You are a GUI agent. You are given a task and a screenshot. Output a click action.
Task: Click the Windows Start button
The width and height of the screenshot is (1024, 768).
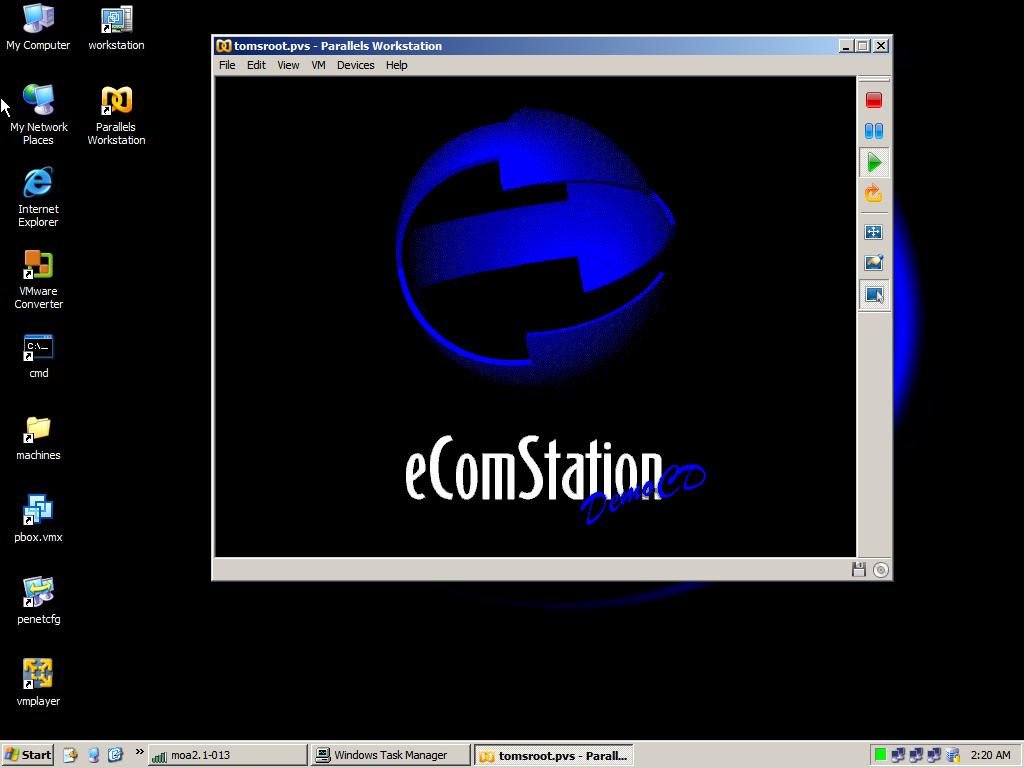(x=28, y=755)
